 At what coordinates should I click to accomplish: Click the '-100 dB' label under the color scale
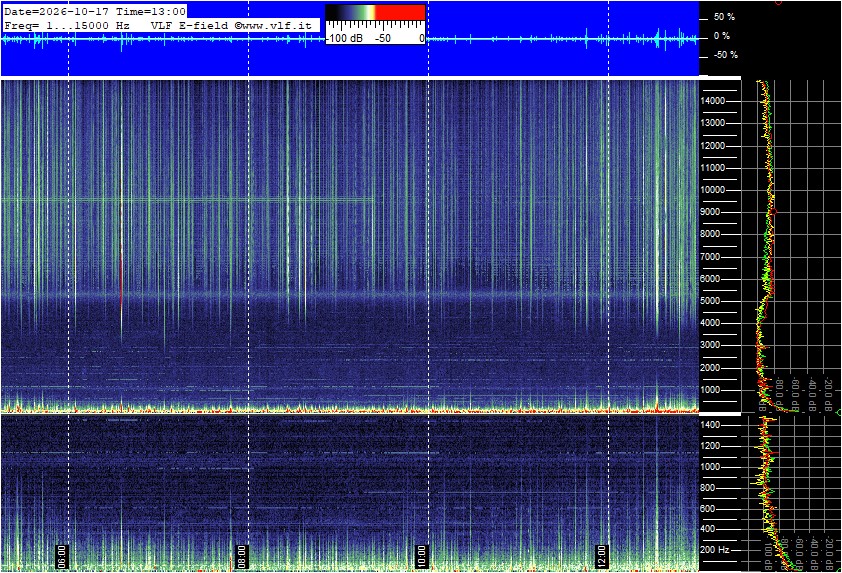click(x=345, y=38)
